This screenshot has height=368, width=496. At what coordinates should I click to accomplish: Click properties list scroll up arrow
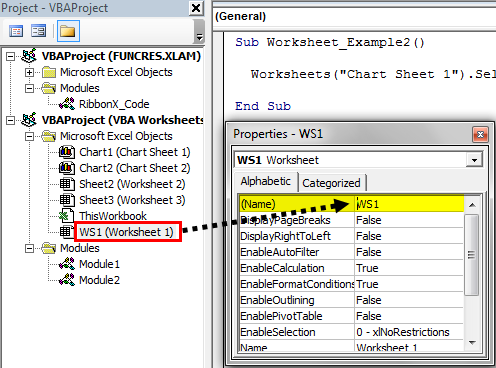click(x=472, y=205)
